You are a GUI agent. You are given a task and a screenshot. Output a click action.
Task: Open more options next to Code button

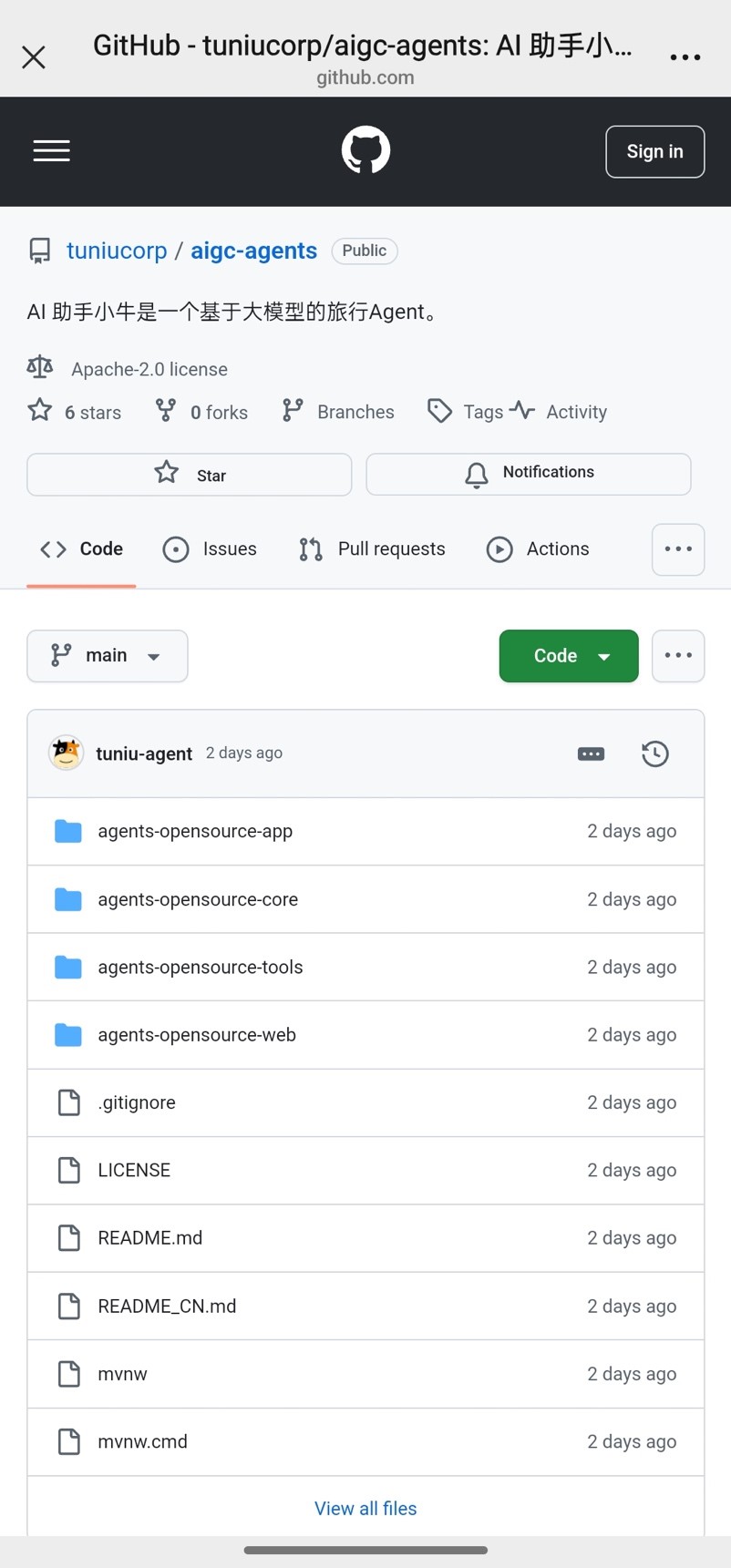(678, 656)
